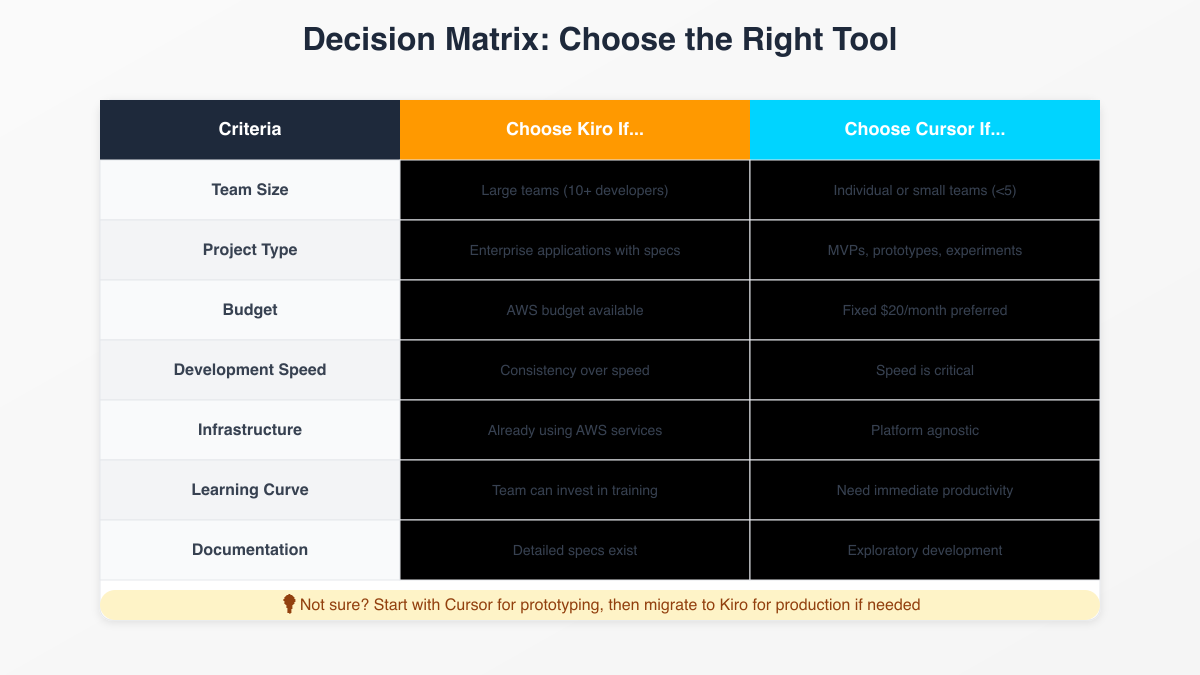The image size is (1200, 675).
Task: Click the lightbulb icon in the tip banner
Action: (289, 604)
